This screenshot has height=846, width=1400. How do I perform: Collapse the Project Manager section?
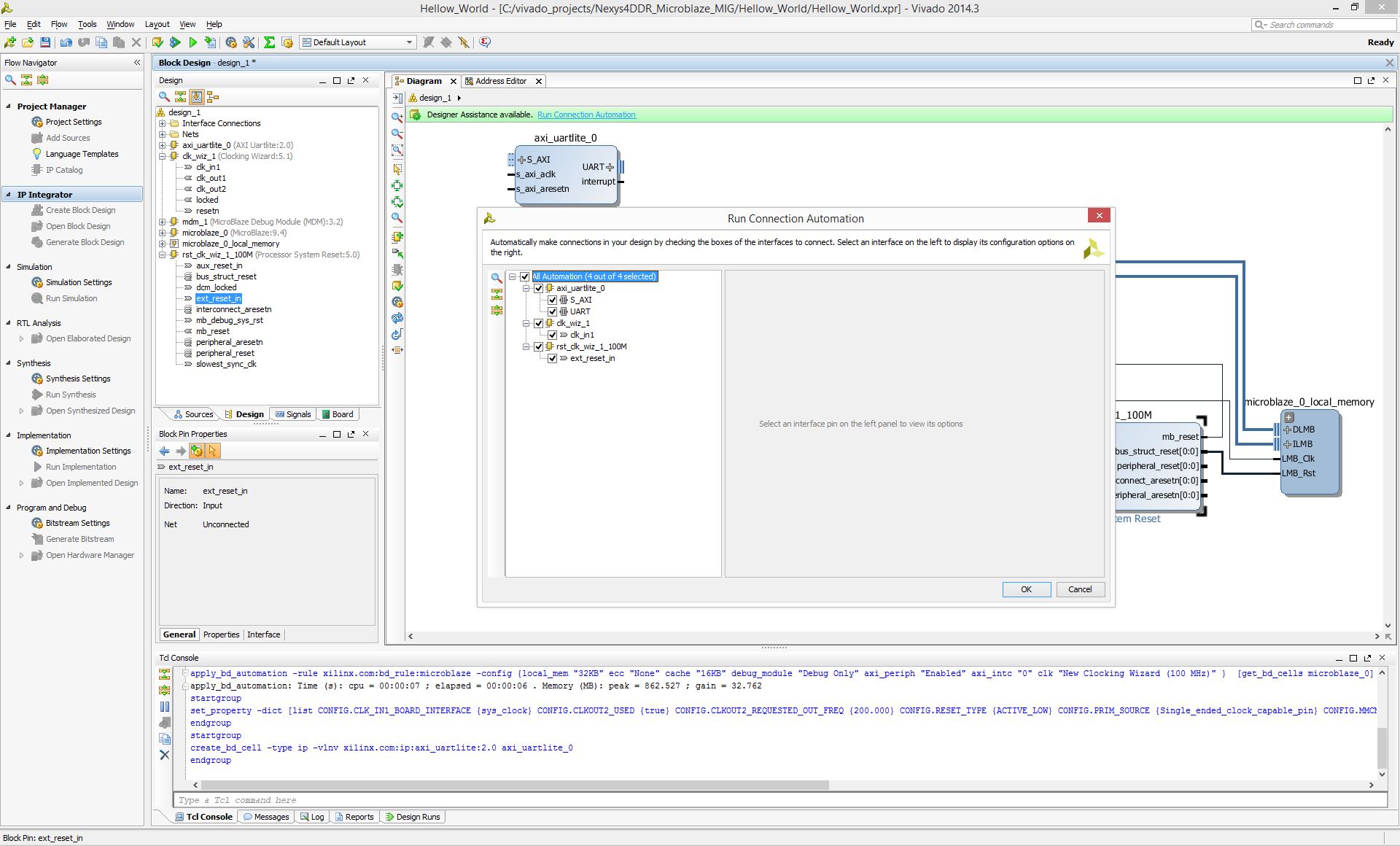[x=9, y=106]
